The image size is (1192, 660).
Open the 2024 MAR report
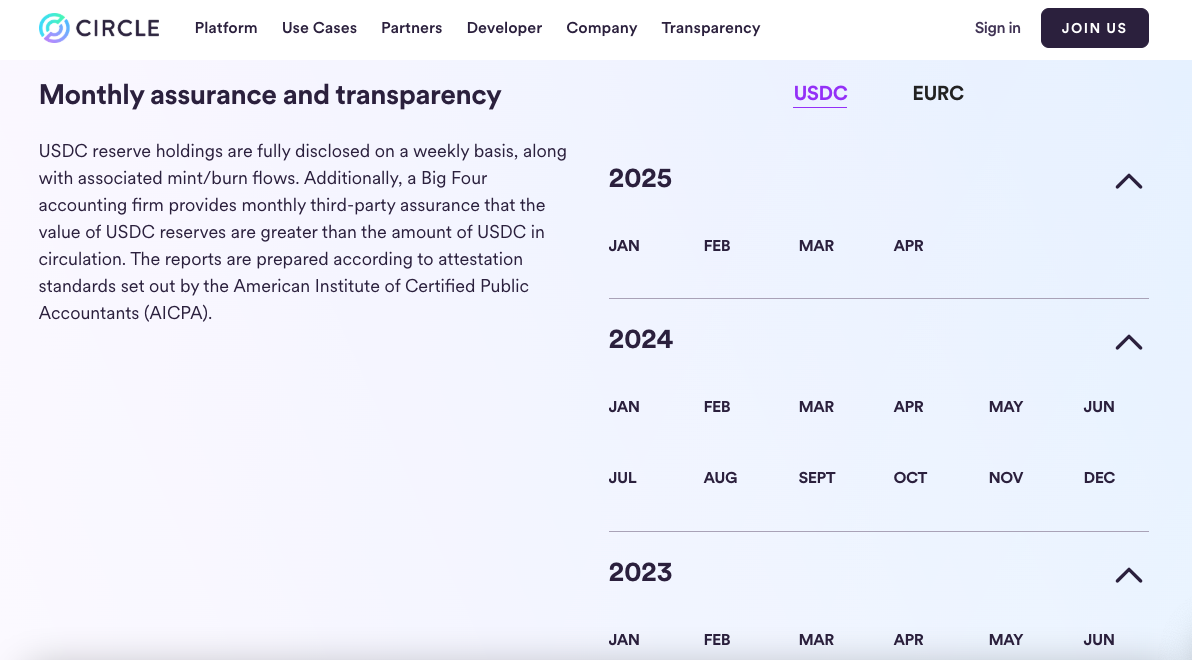[816, 407]
